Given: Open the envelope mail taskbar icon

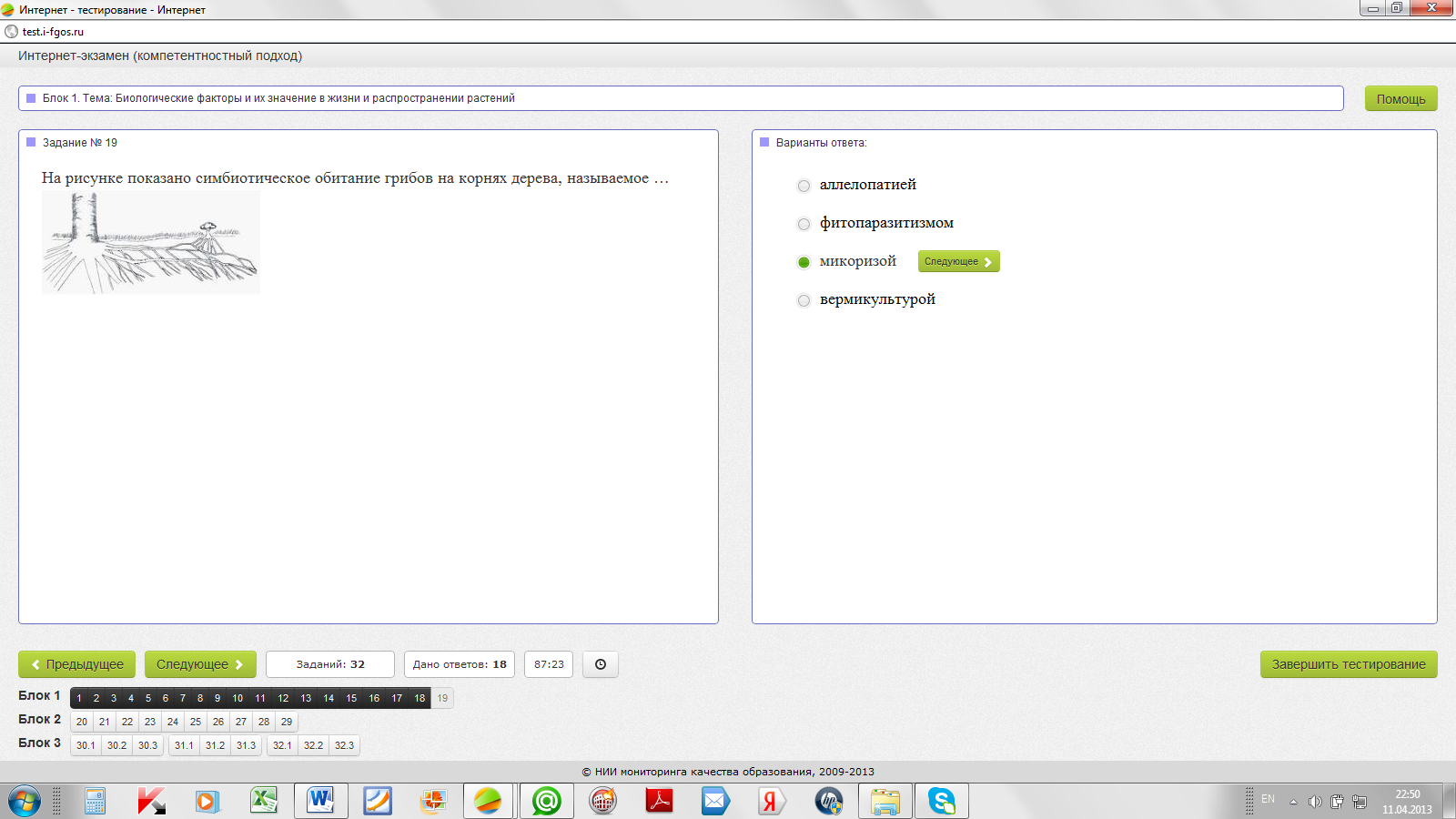Looking at the screenshot, I should (715, 801).
